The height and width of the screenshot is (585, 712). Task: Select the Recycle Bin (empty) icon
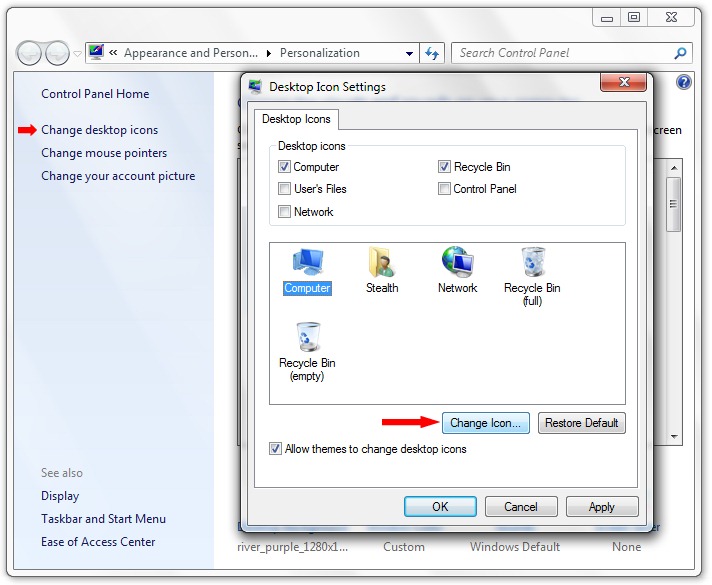point(307,349)
